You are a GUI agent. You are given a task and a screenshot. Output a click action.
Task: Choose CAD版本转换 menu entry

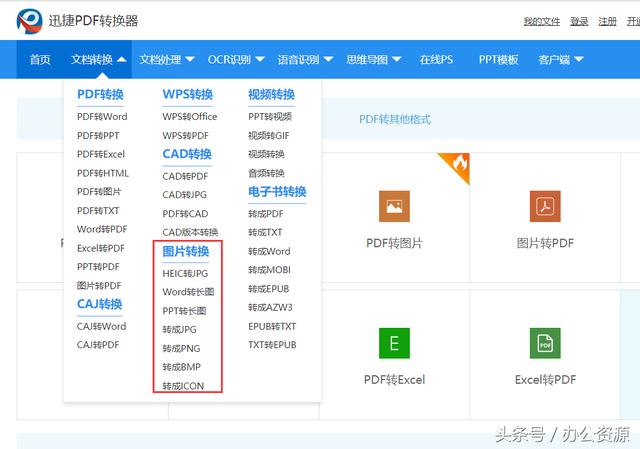[190, 232]
